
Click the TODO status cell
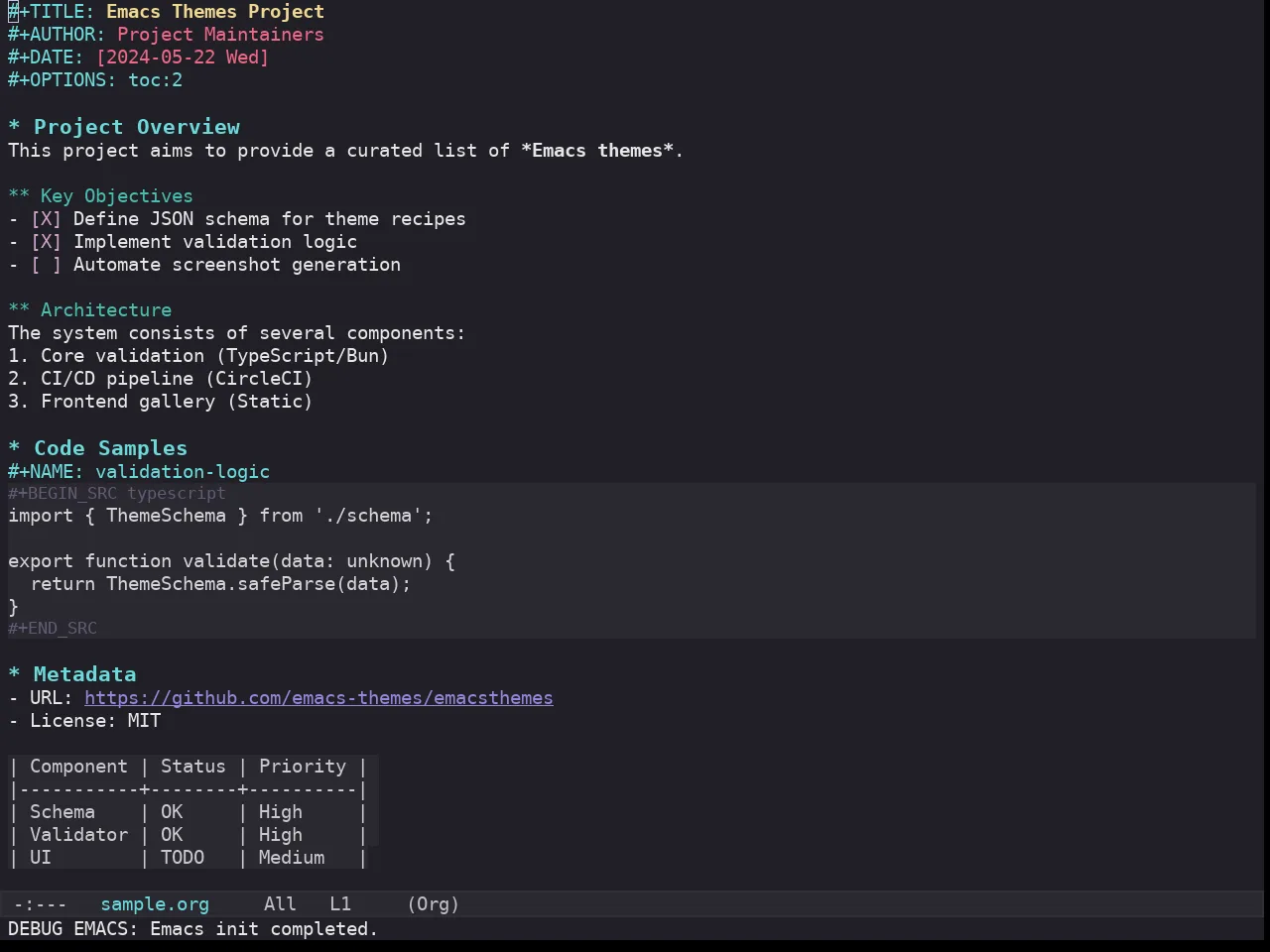(183, 858)
